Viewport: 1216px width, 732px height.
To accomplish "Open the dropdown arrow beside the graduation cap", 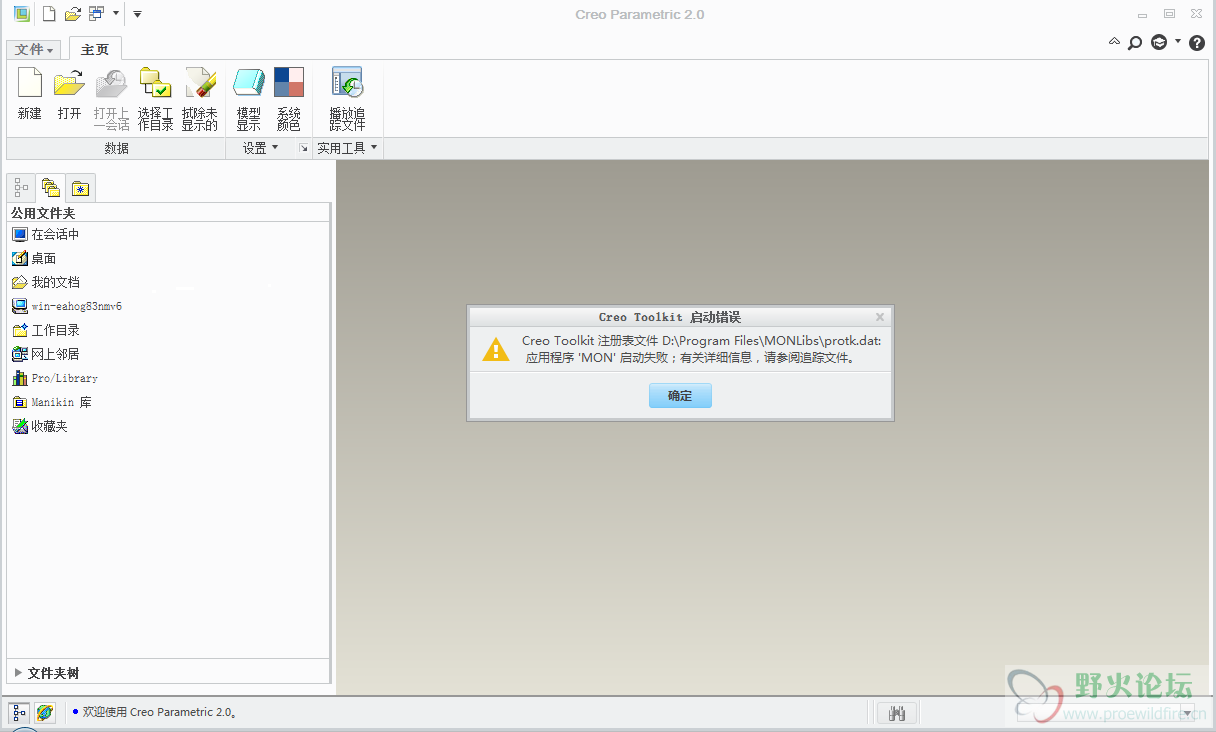I will pyautogui.click(x=1178, y=42).
